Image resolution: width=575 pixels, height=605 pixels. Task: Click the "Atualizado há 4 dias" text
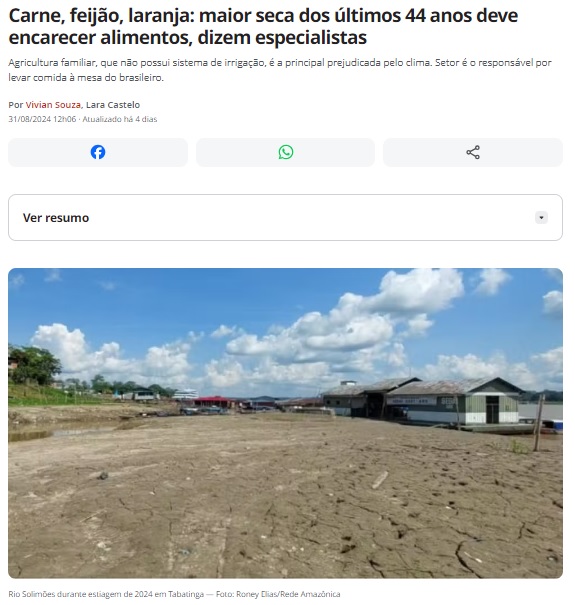tap(120, 119)
